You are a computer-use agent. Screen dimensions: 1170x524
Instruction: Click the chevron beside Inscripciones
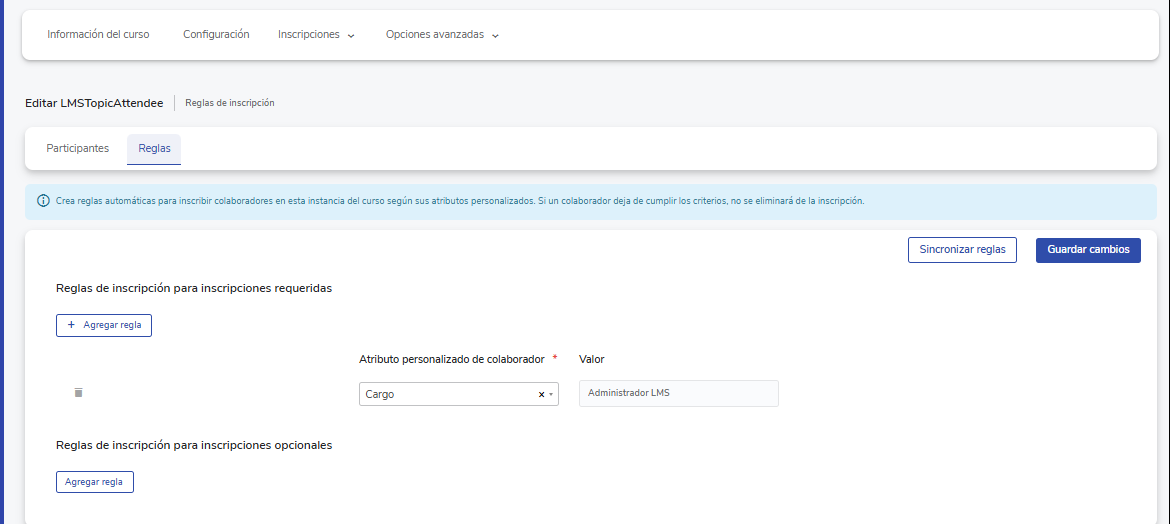coord(351,36)
